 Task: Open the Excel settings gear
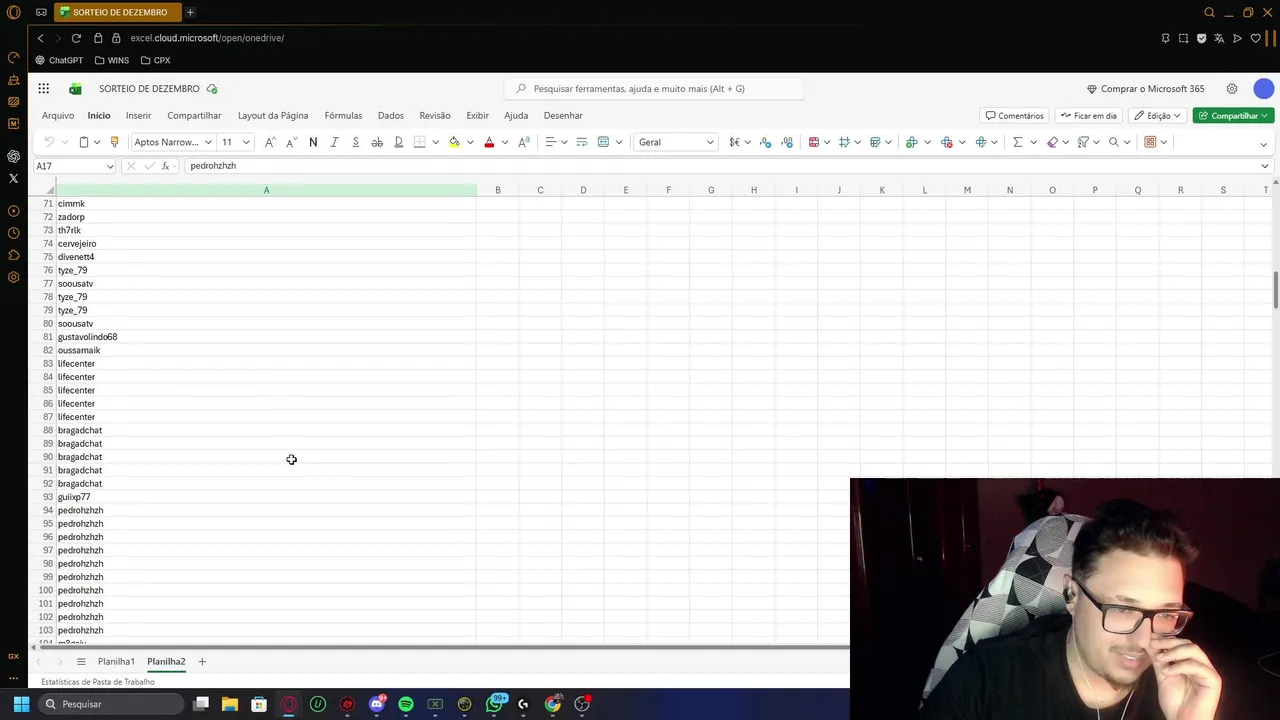click(x=1232, y=89)
